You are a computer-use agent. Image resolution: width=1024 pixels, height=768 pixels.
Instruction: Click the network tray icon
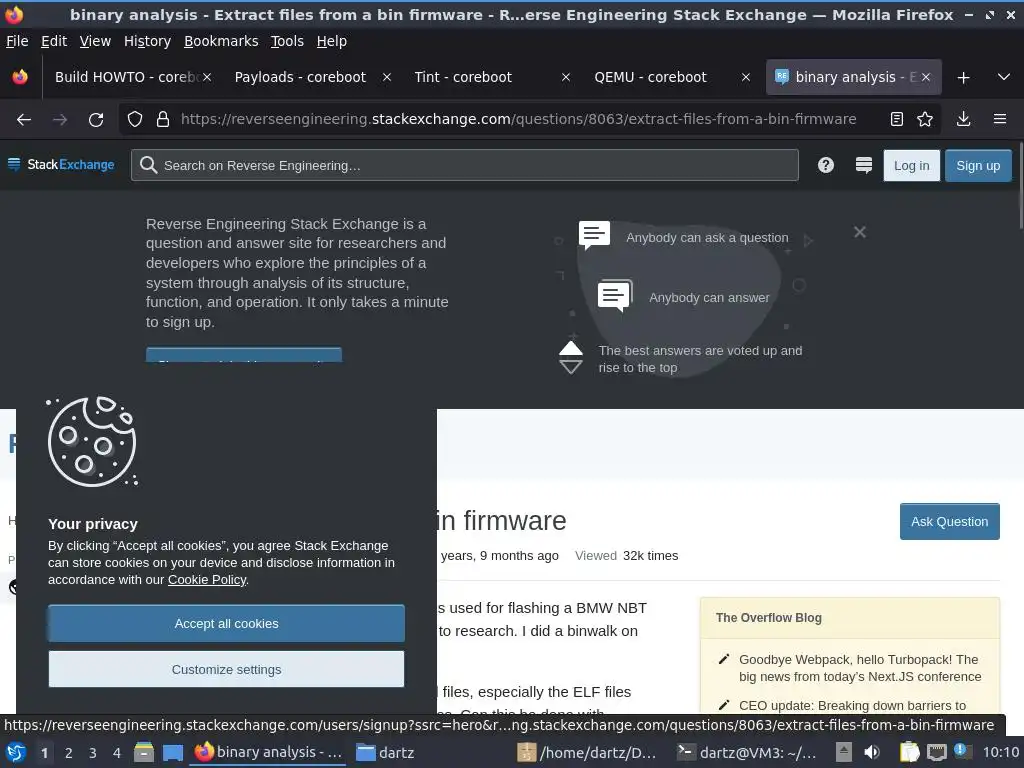point(936,753)
